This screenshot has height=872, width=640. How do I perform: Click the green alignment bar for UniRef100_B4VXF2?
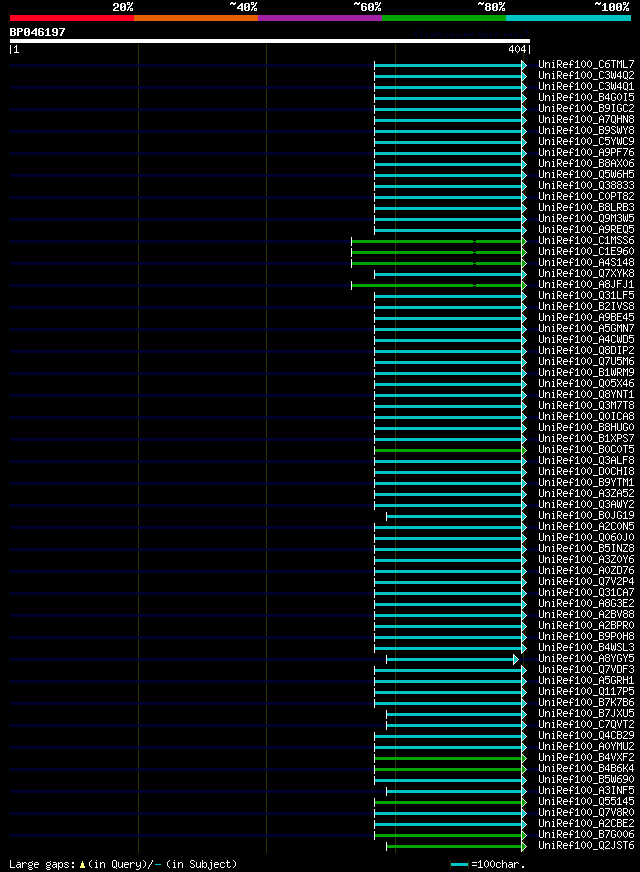click(x=448, y=759)
